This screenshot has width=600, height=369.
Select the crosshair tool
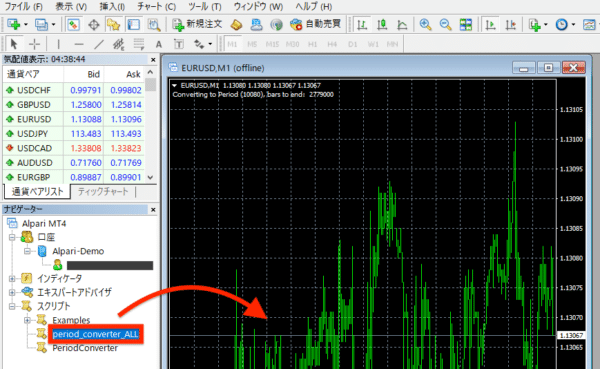(x=34, y=44)
